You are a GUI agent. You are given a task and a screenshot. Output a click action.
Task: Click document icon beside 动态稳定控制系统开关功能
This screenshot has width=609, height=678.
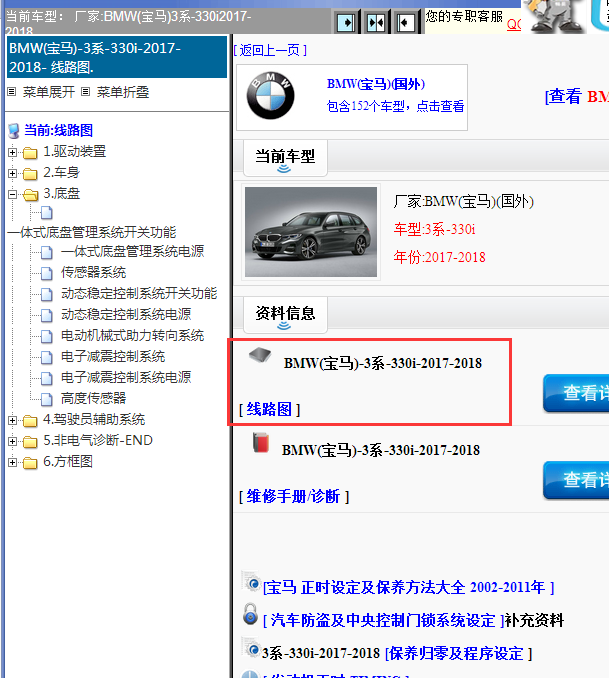(47, 294)
